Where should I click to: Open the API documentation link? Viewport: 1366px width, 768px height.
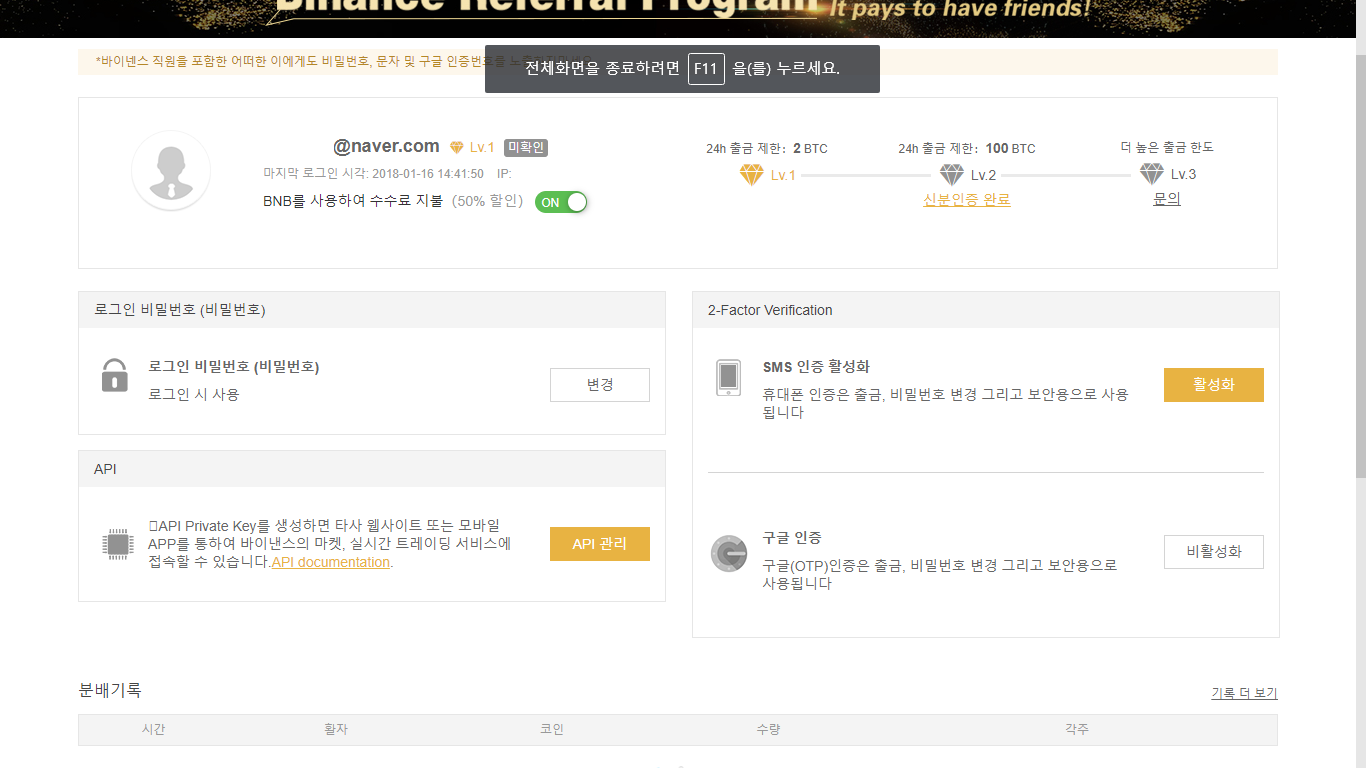[x=331, y=562]
